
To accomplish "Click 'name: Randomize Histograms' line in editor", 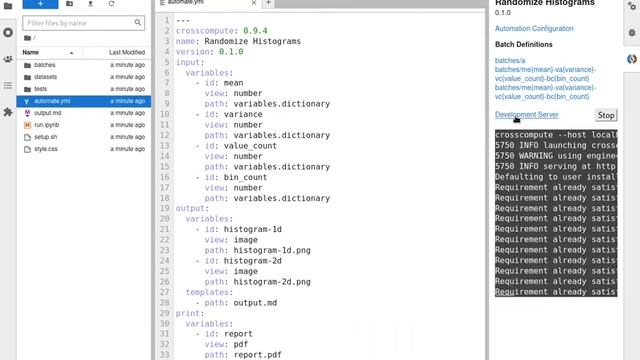I will 238,41.
